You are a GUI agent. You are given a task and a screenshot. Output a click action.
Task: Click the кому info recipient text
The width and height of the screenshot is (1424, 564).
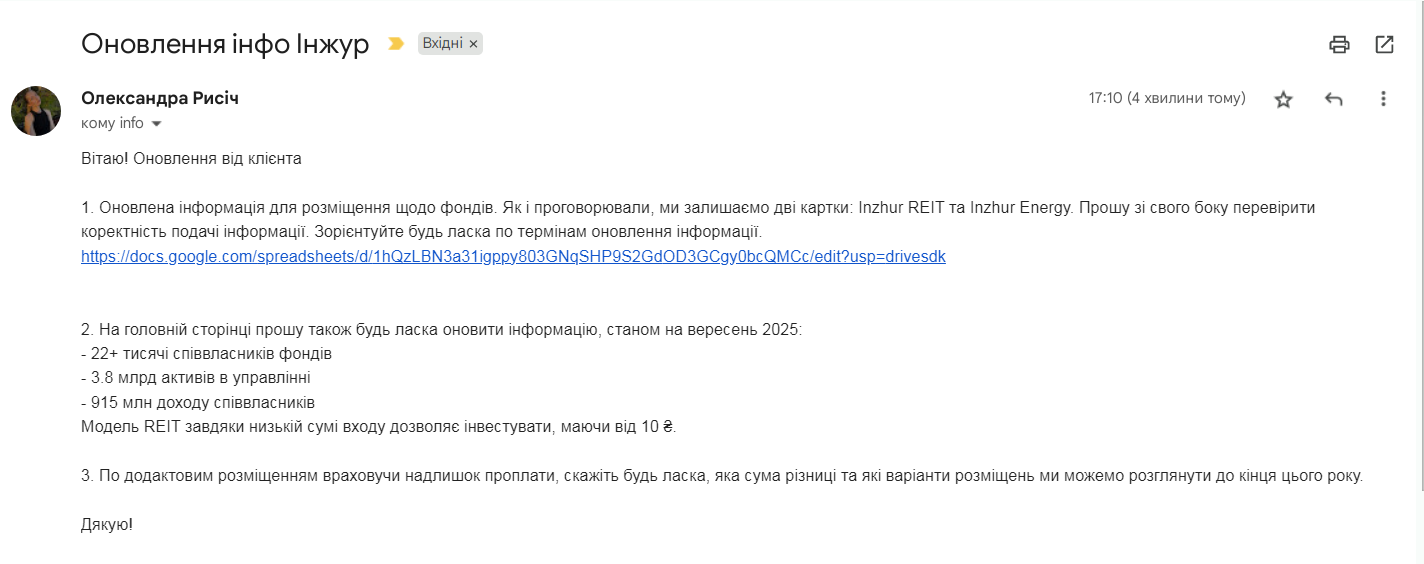tap(112, 124)
